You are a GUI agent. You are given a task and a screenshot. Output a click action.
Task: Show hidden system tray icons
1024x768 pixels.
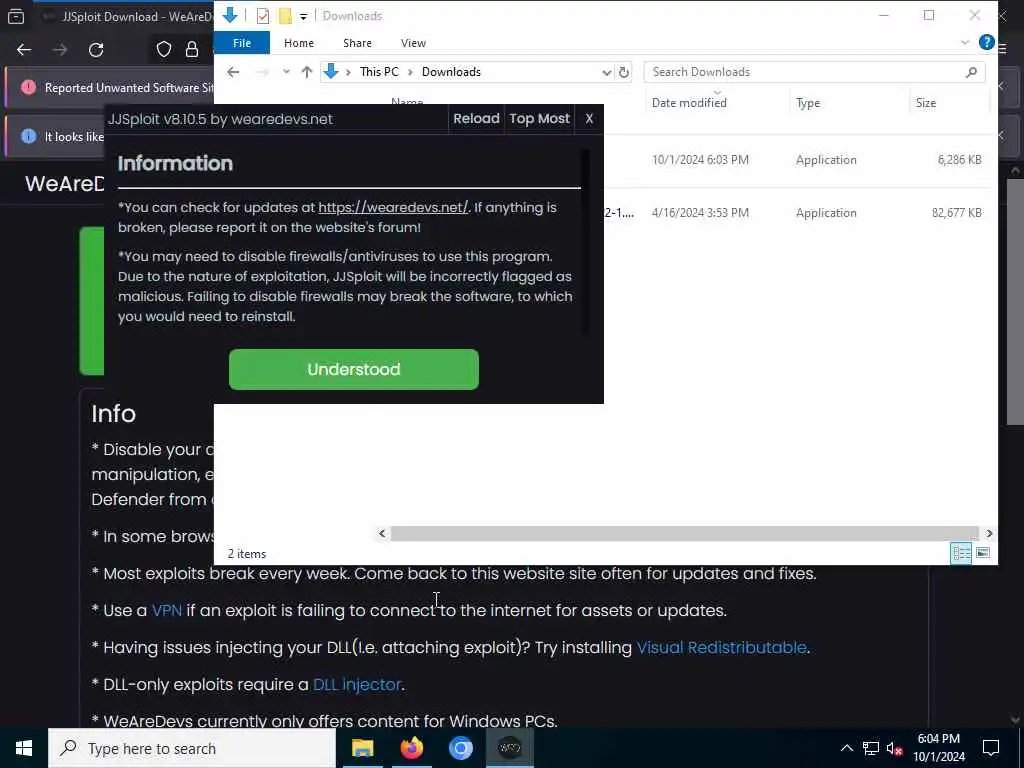pos(846,748)
